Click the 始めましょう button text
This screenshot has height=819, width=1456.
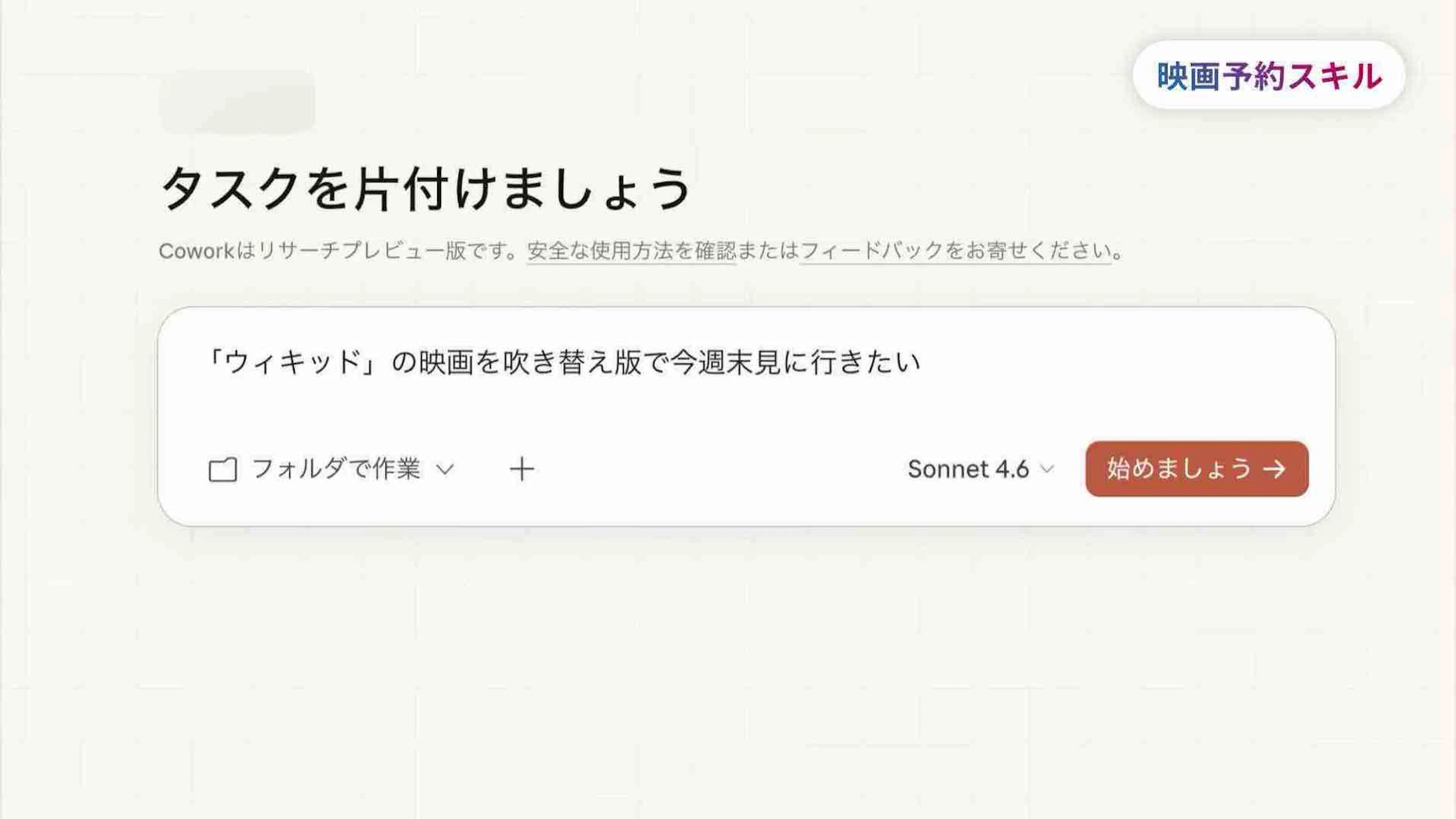coord(1179,469)
